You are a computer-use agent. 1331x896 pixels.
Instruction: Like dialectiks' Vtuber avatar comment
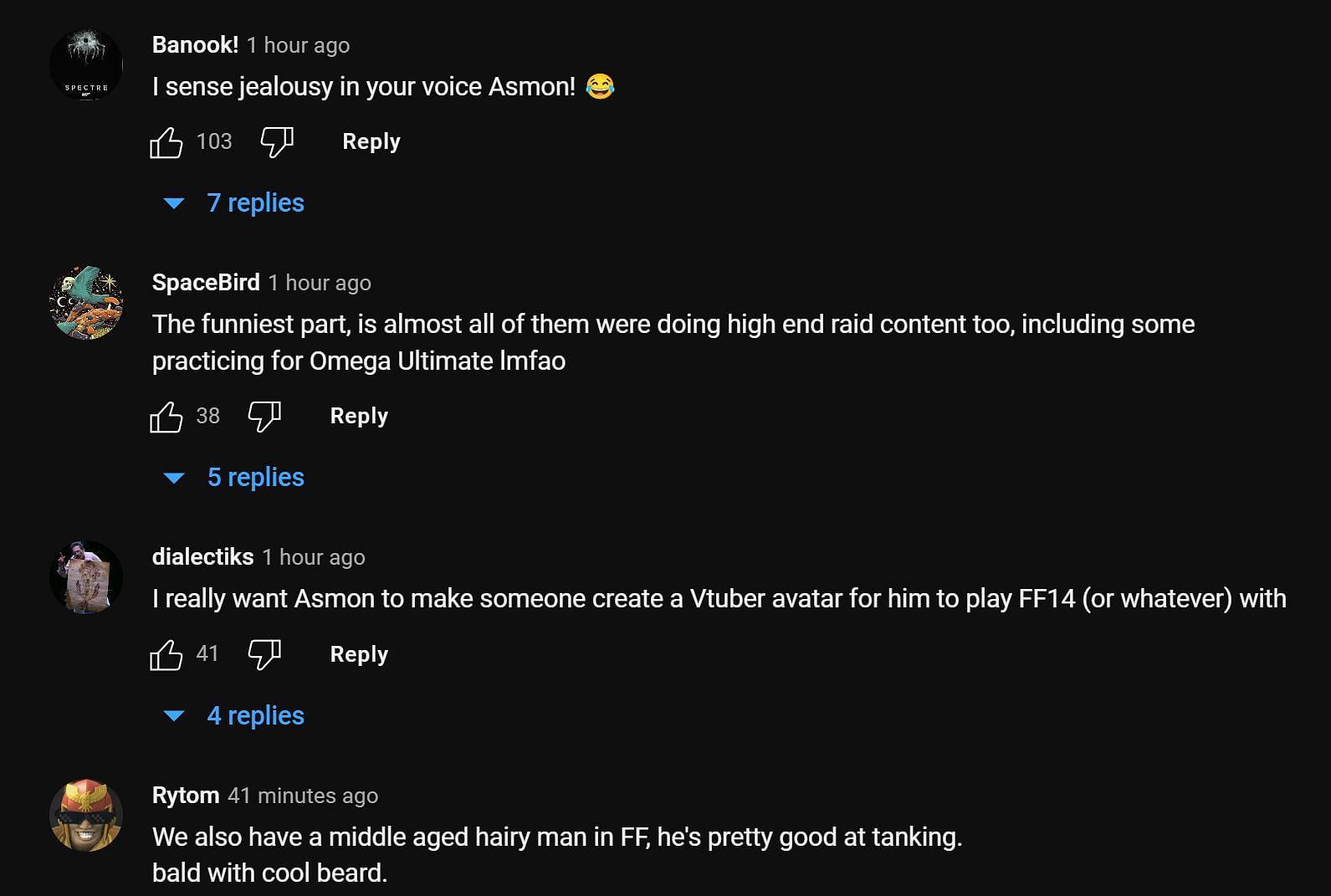point(166,654)
